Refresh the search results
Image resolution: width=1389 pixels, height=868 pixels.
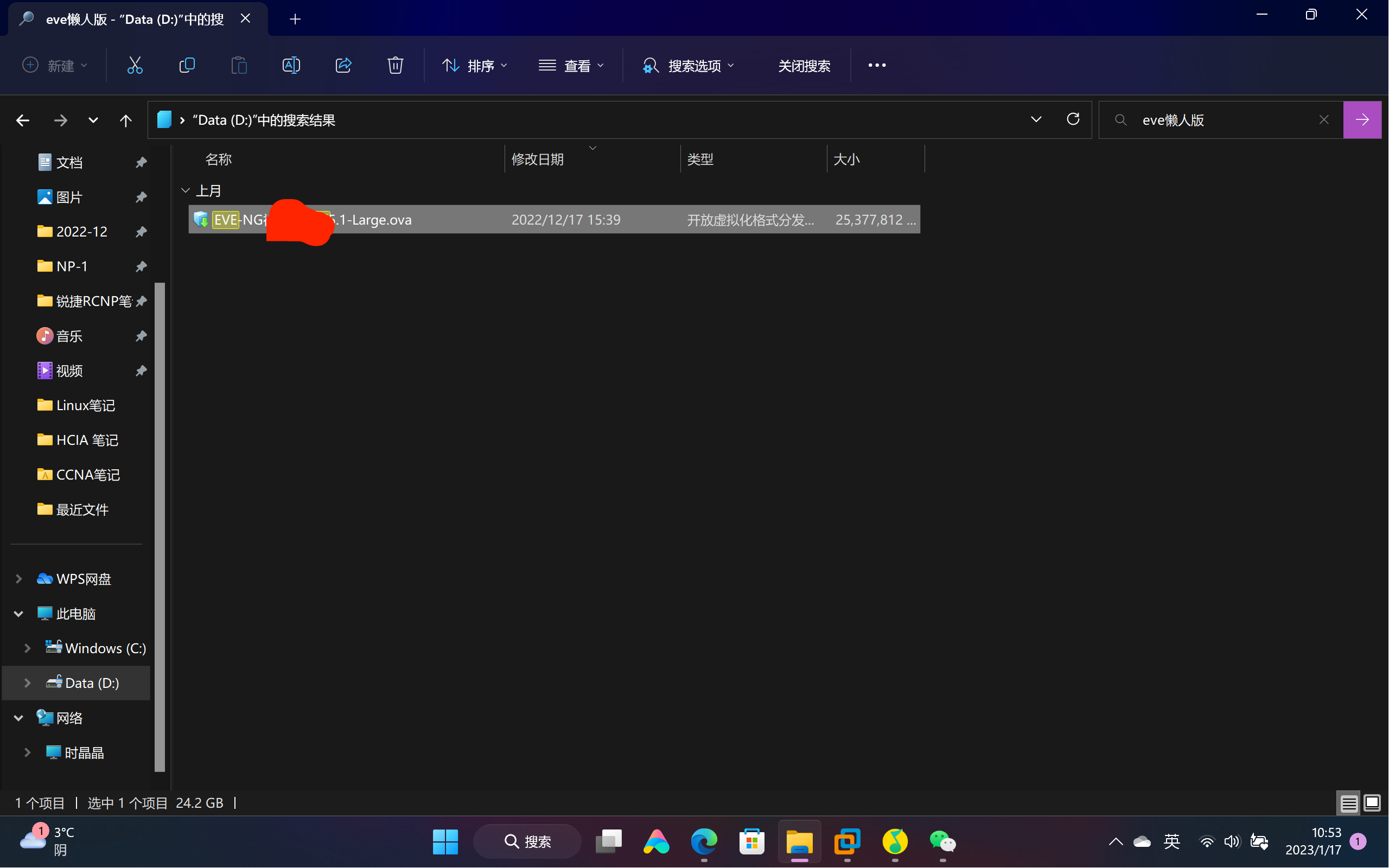click(x=1073, y=119)
